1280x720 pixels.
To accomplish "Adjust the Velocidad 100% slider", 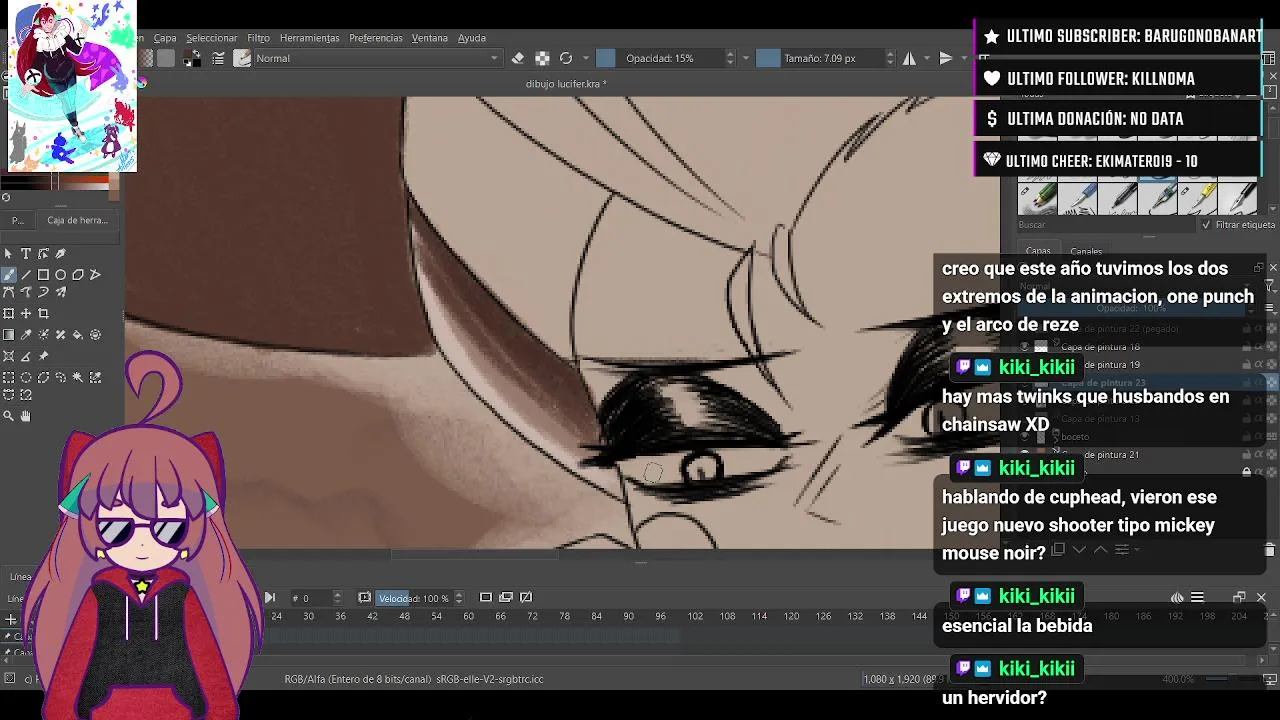I will 414,598.
